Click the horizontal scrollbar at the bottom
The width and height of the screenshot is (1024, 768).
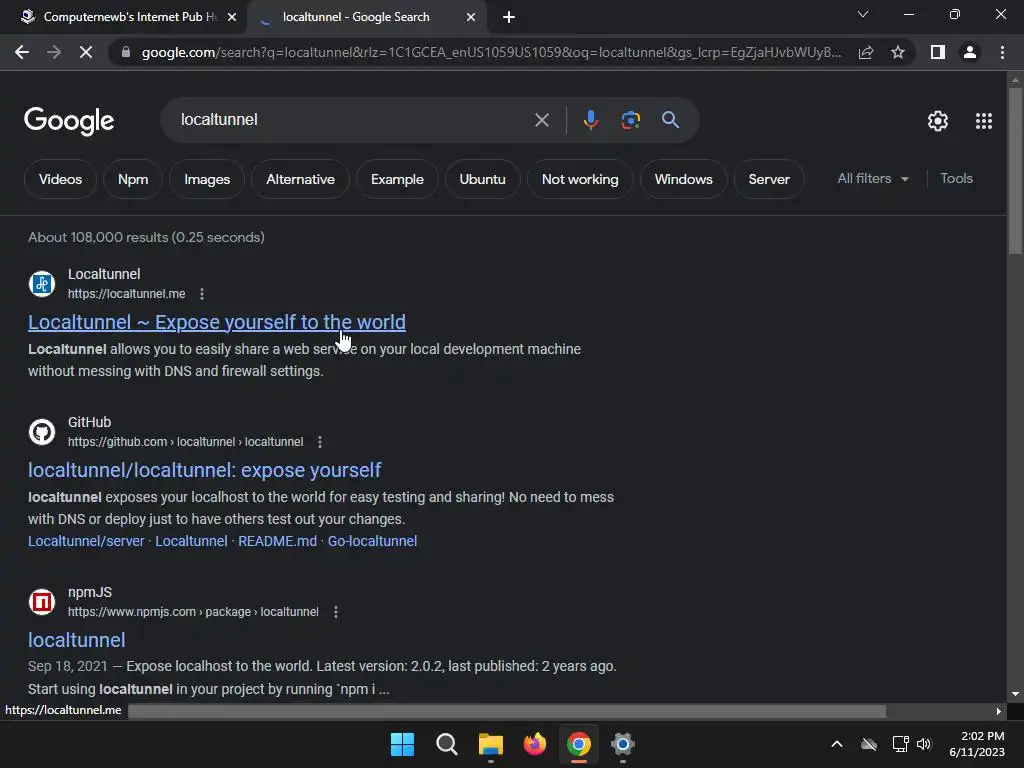click(x=507, y=711)
